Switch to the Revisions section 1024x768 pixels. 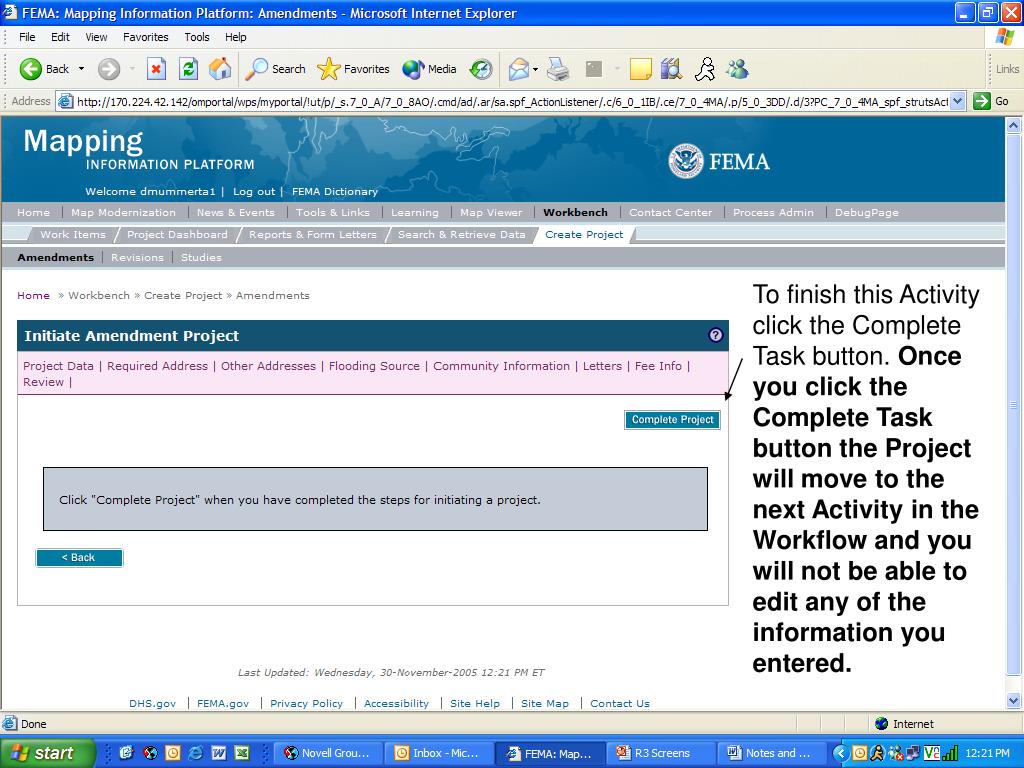click(x=137, y=257)
